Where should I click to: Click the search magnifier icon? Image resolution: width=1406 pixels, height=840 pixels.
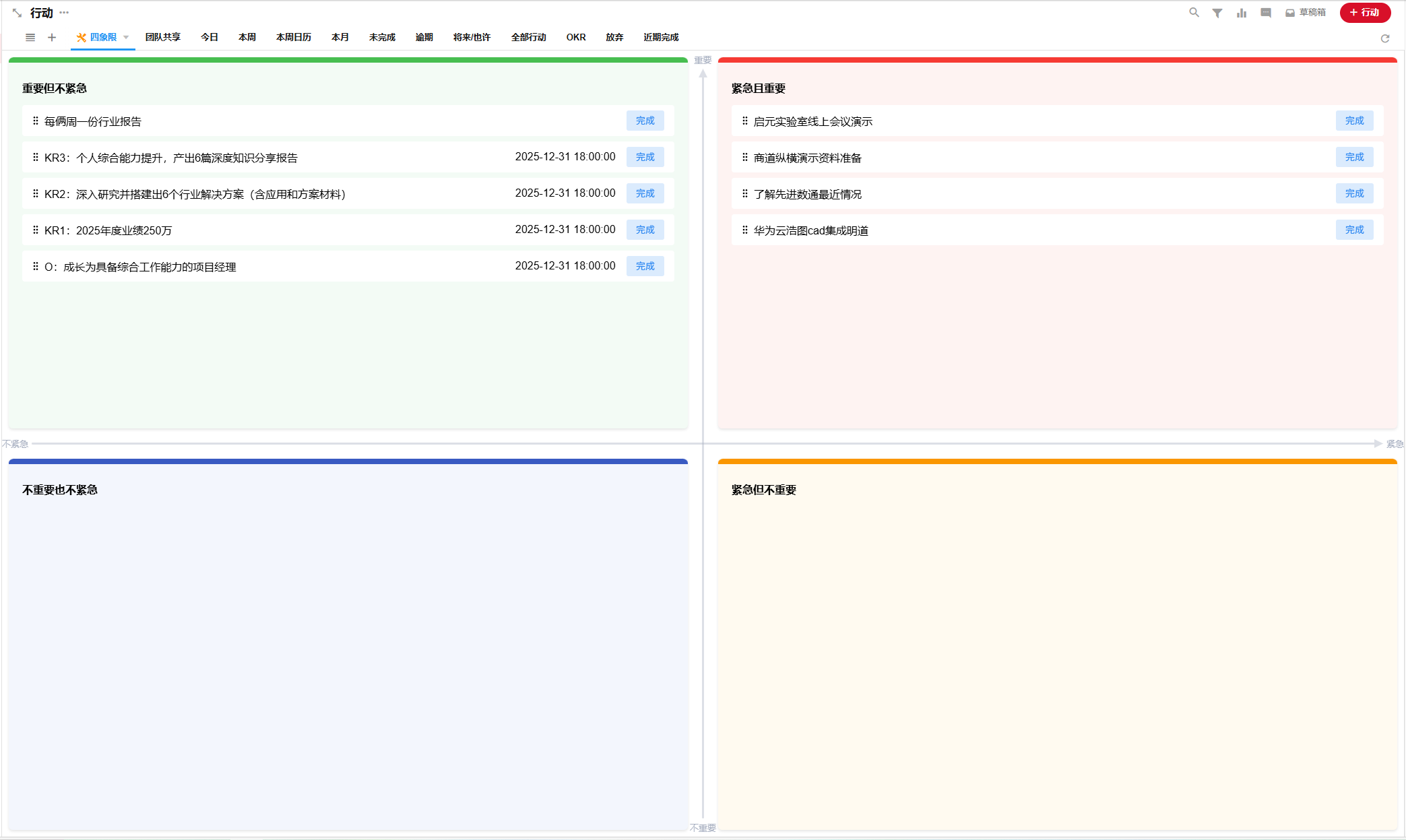click(x=1194, y=13)
